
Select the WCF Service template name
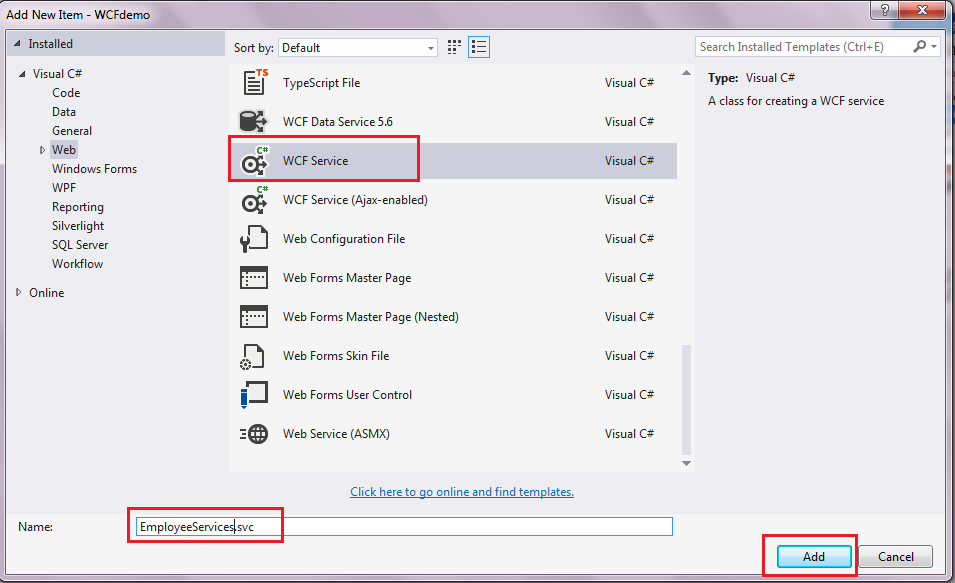pyautogui.click(x=315, y=161)
